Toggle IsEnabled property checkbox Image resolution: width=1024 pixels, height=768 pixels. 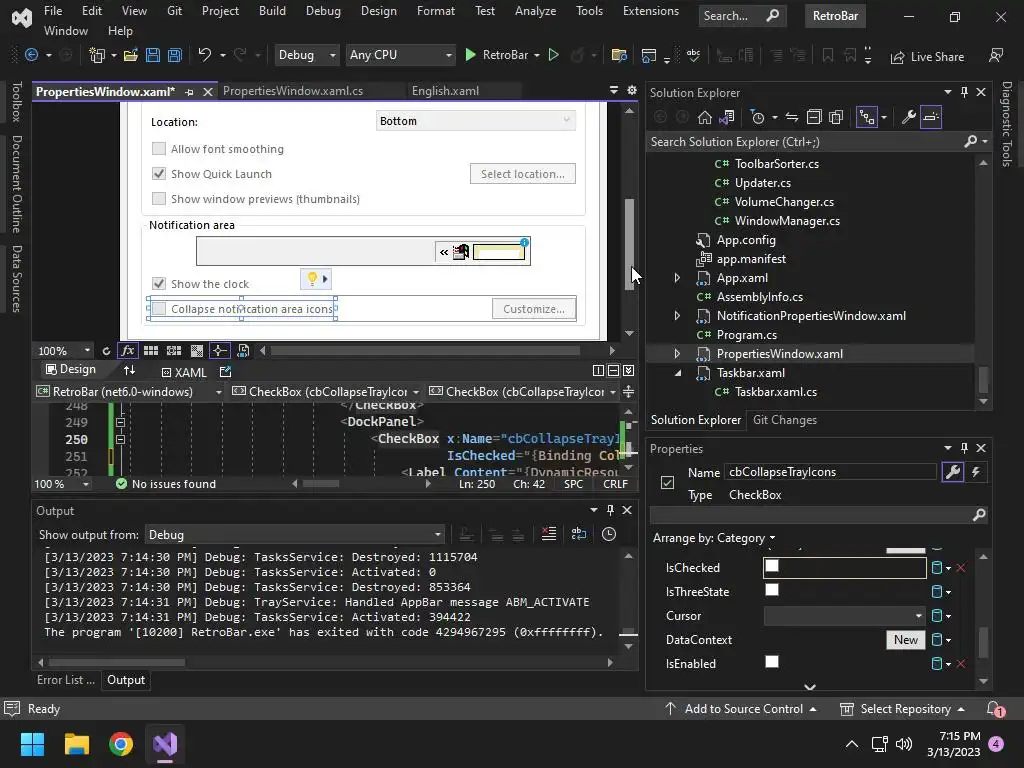pyautogui.click(x=772, y=662)
